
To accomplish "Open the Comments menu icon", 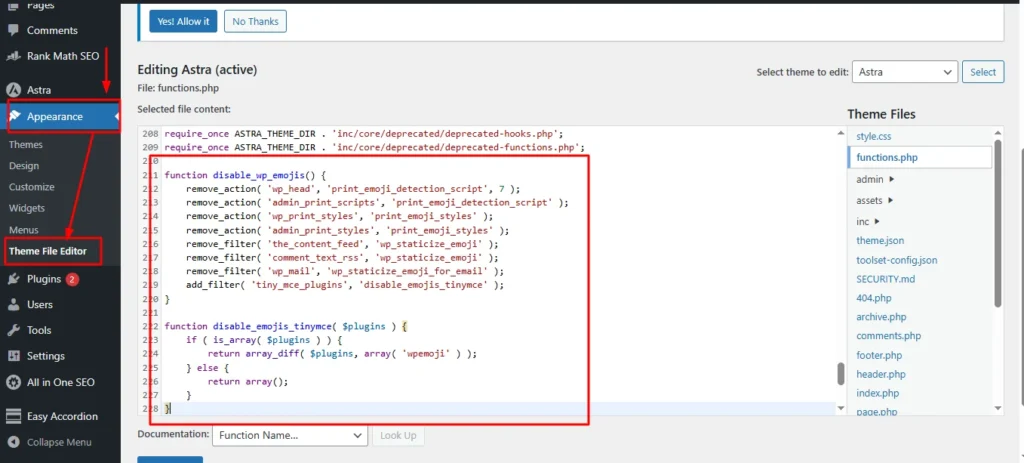I will (12, 30).
